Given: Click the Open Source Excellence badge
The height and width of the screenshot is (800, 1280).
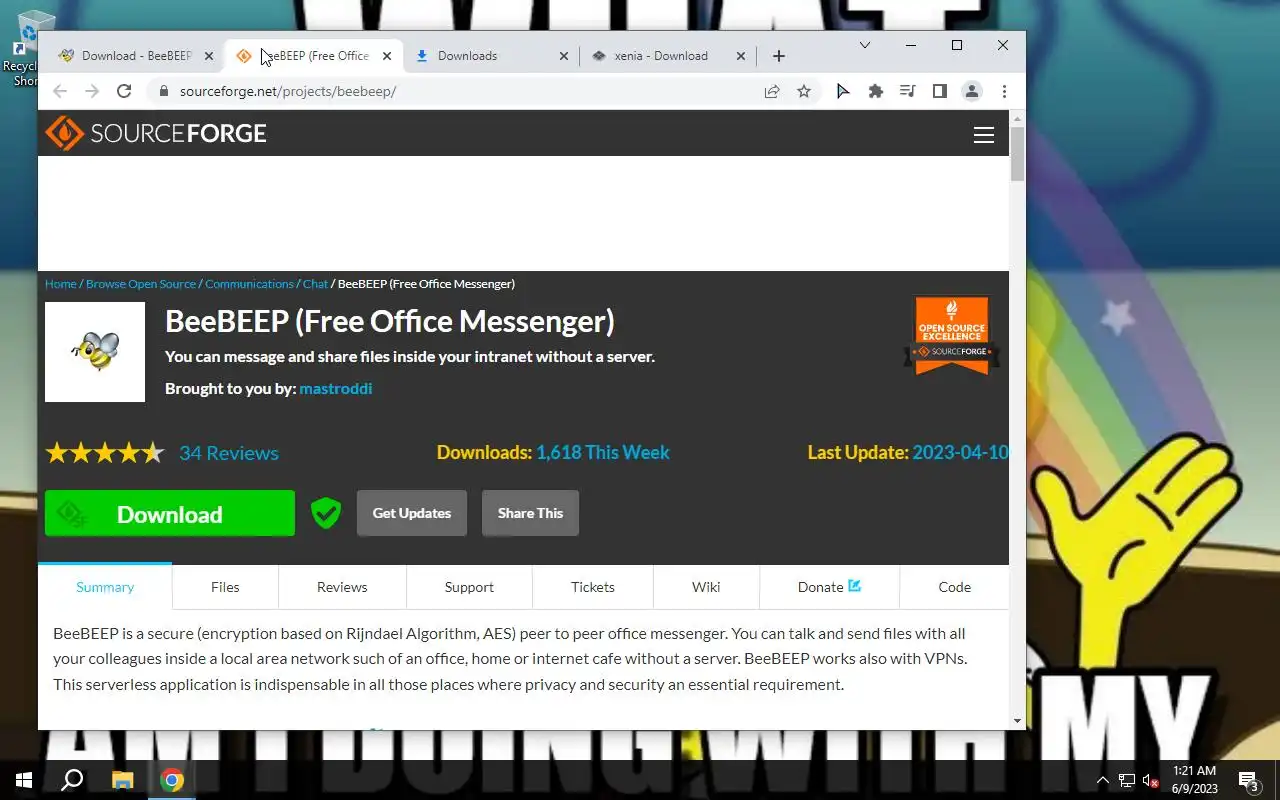Looking at the screenshot, I should pos(952,336).
